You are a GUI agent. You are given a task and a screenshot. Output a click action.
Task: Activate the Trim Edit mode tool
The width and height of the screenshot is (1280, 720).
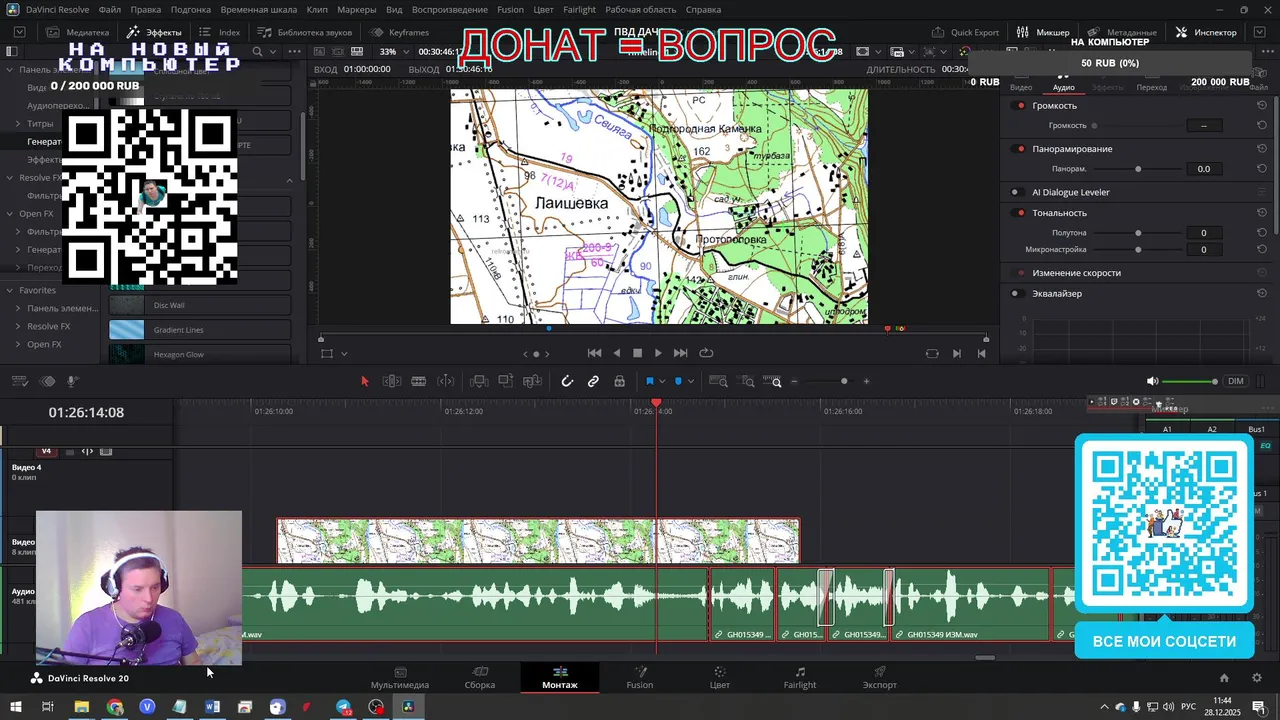pyautogui.click(x=392, y=381)
